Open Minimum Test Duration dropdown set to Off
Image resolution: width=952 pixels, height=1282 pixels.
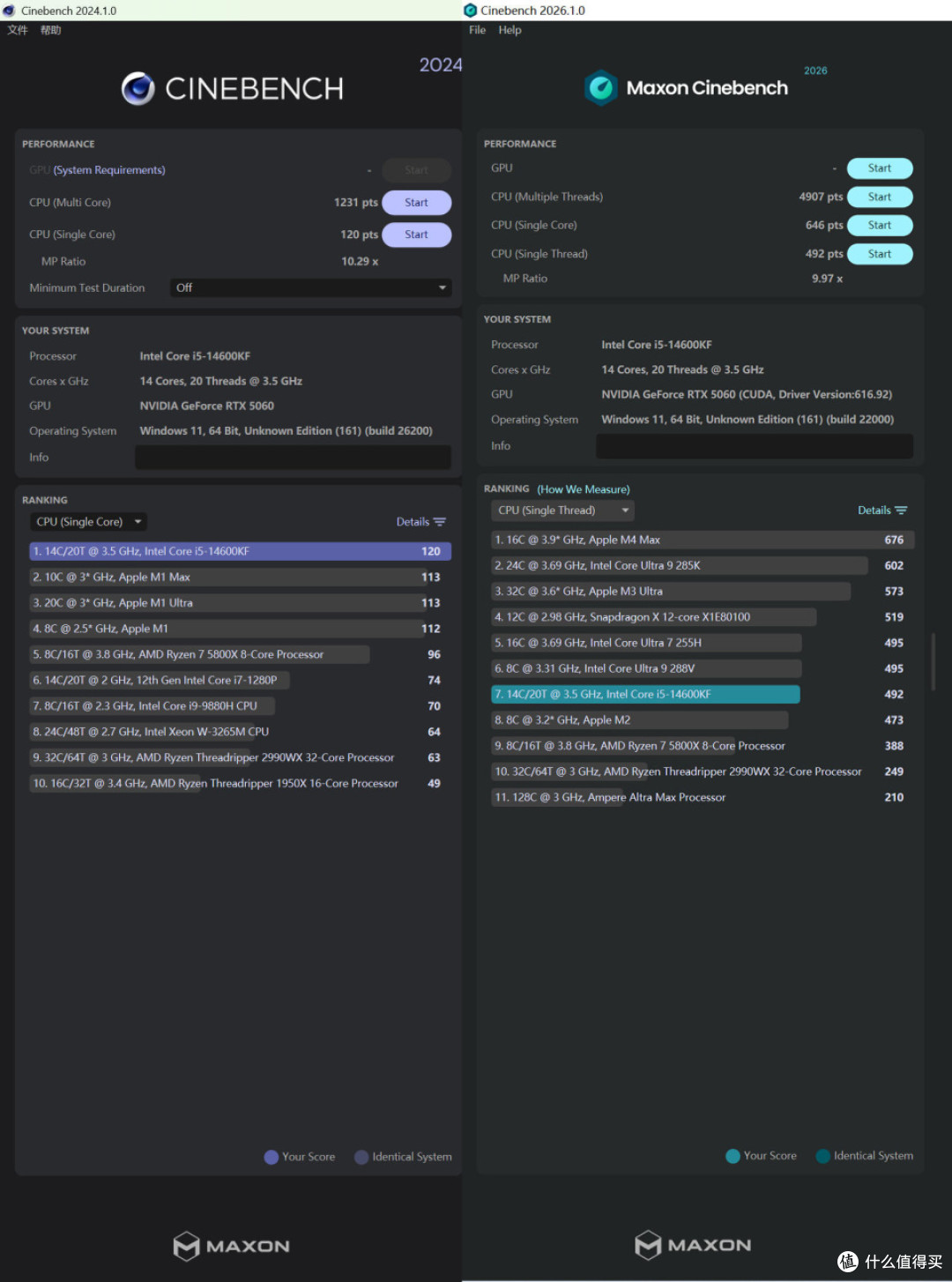pyautogui.click(x=311, y=288)
